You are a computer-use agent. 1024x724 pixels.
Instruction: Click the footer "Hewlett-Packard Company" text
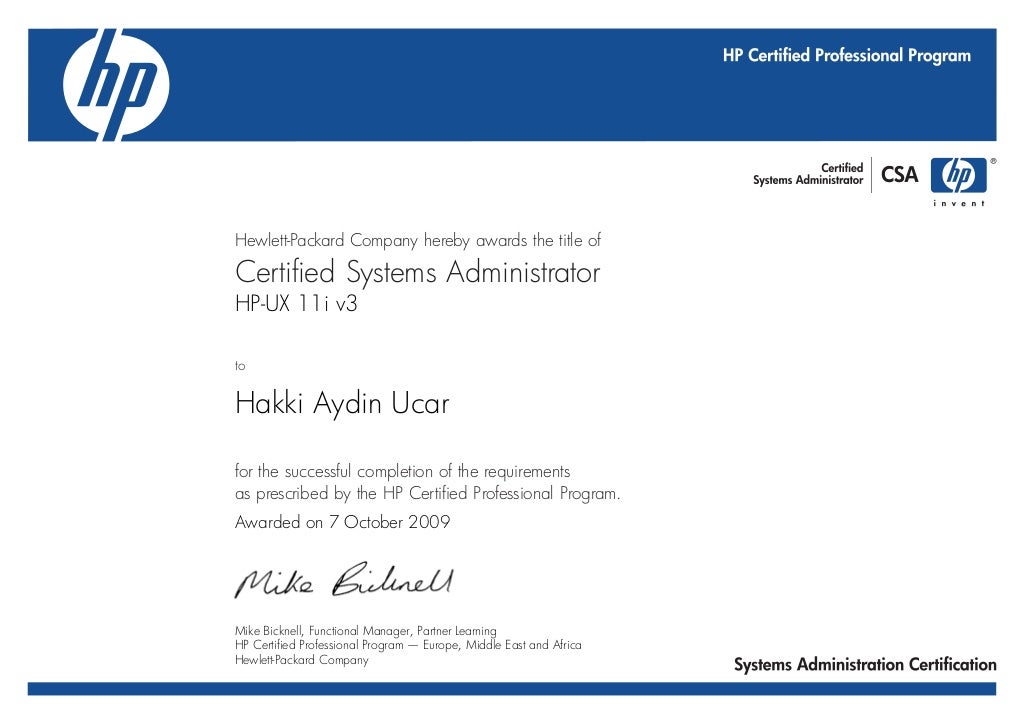coord(302,659)
